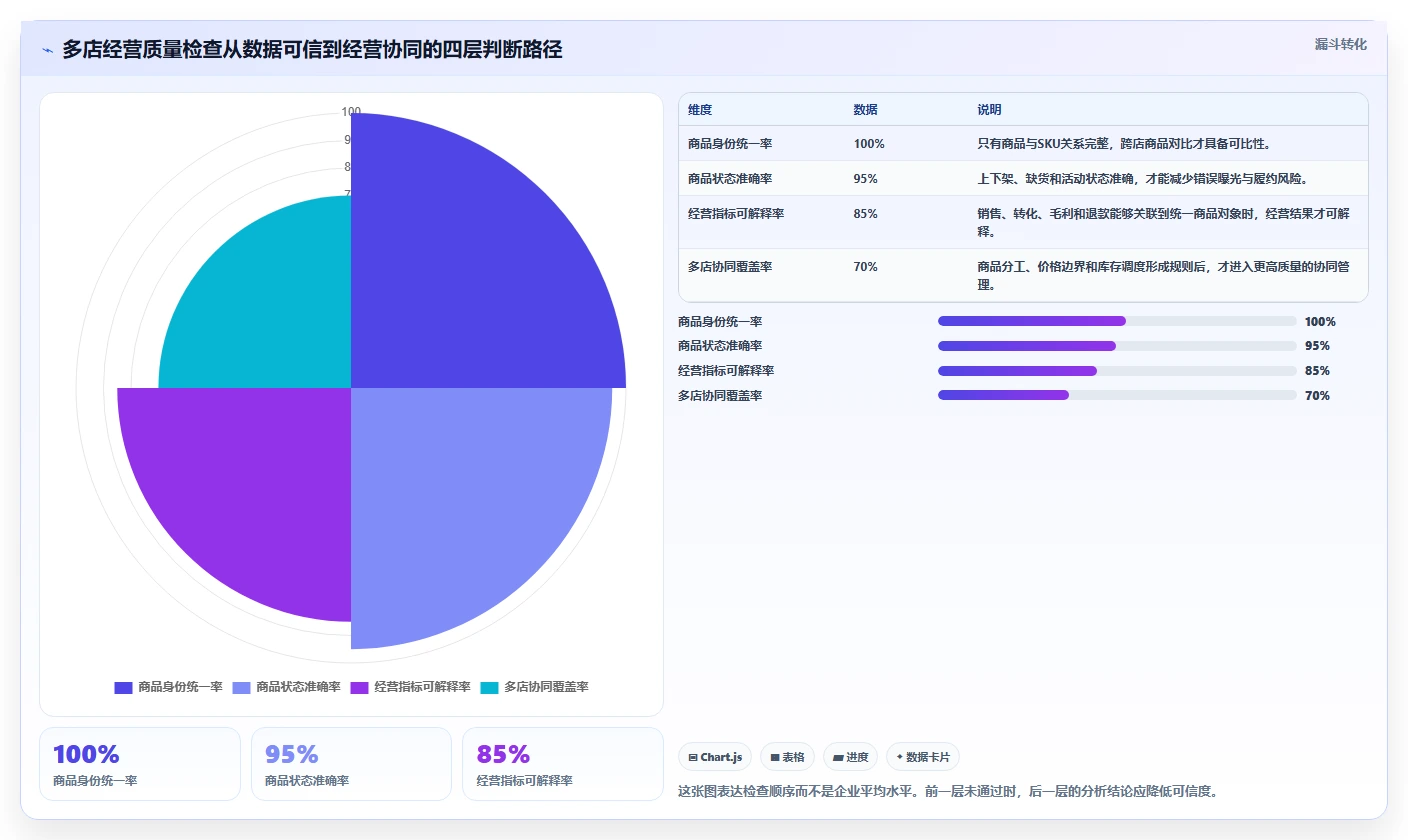Click the 漏斗转化 label in header
The height and width of the screenshot is (840, 1408).
tap(1340, 44)
